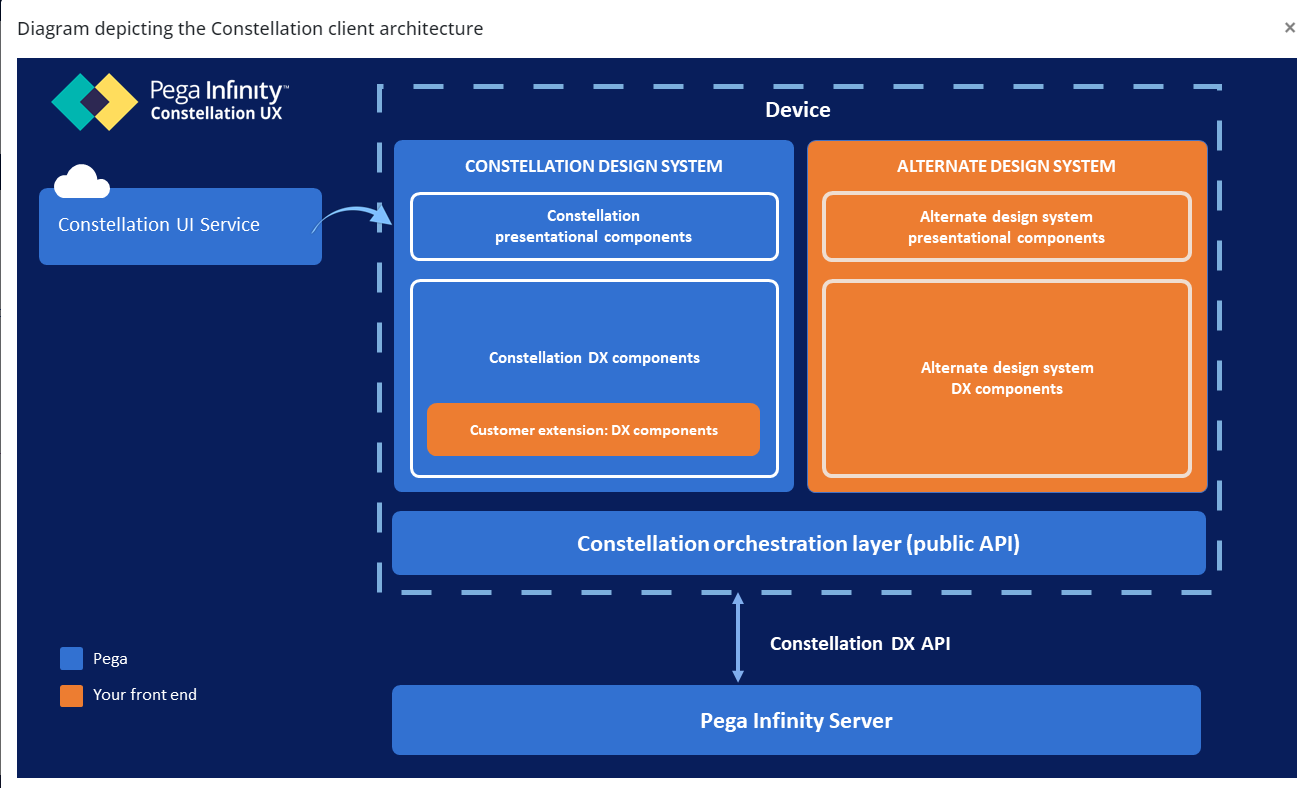Click the diagram dialog title text
This screenshot has height=788, width=1311.
coord(250,29)
